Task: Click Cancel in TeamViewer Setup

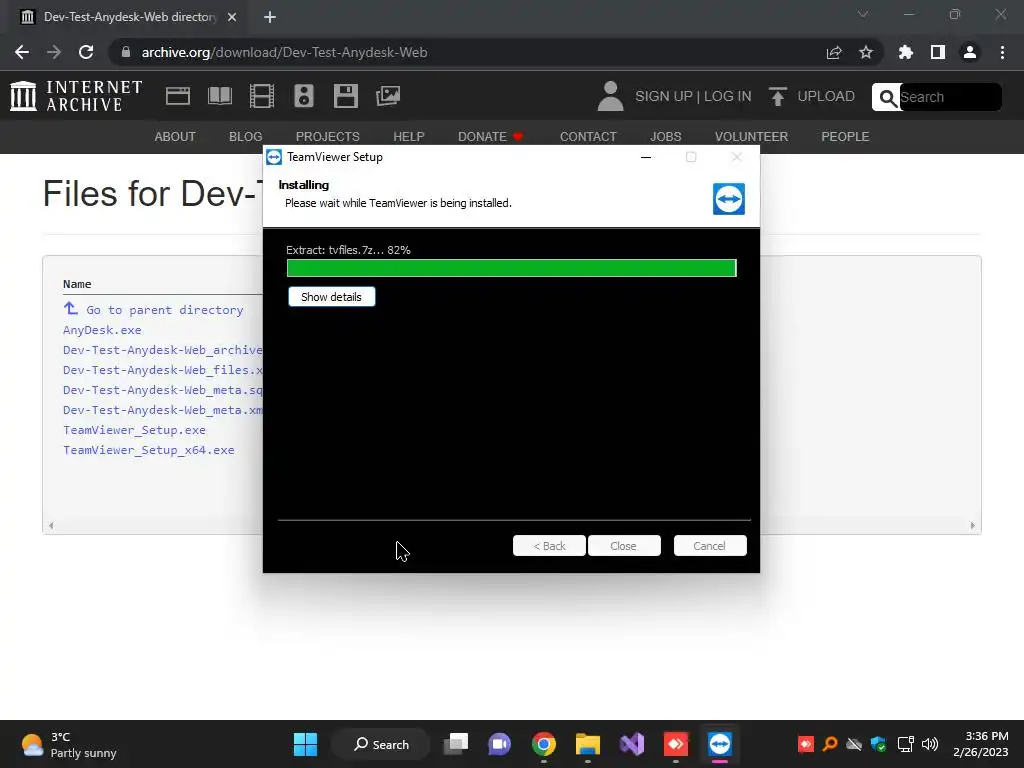Action: 710,546
